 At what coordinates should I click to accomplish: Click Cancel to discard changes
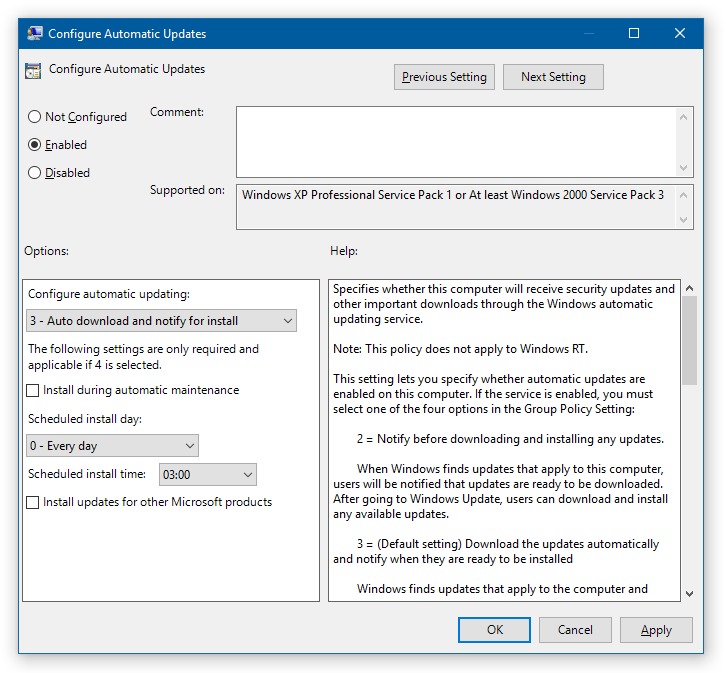tap(575, 630)
